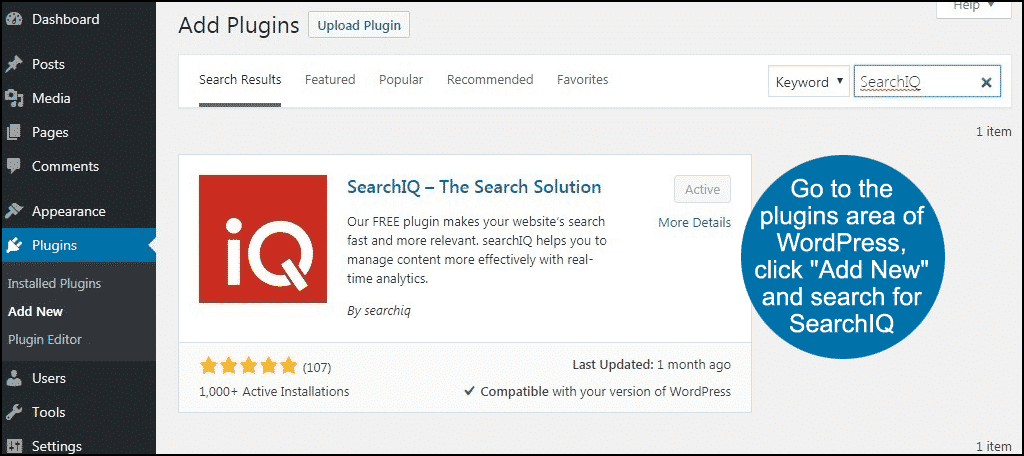Click the Media library icon
Viewport: 1024px width, 456px height.
[x=14, y=98]
